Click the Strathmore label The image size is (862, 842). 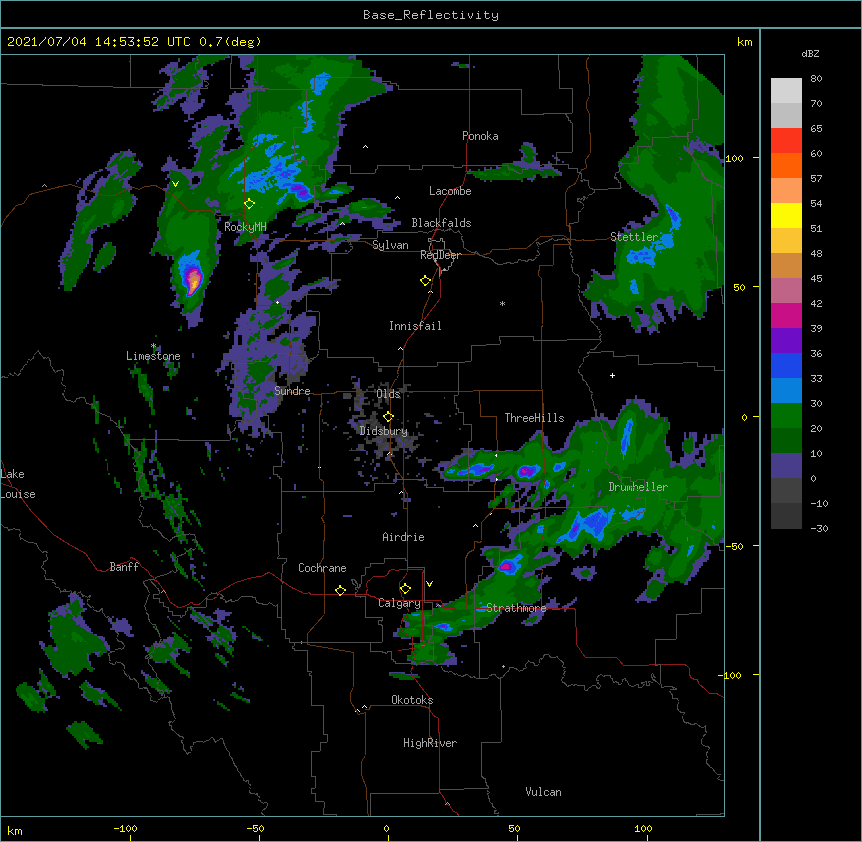tap(516, 608)
